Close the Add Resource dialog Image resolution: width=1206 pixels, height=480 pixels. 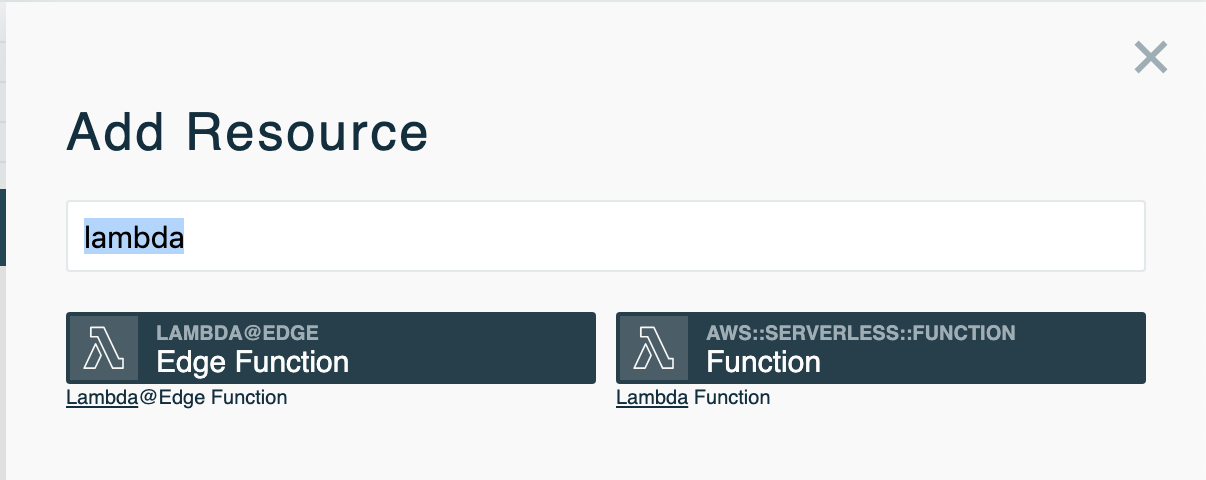[1151, 58]
